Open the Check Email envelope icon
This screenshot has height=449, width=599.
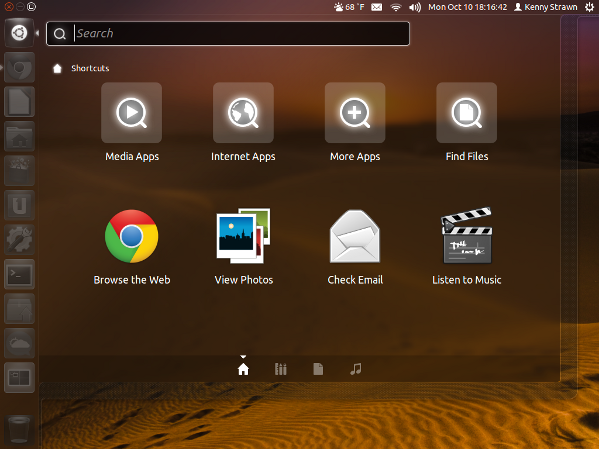pos(355,236)
